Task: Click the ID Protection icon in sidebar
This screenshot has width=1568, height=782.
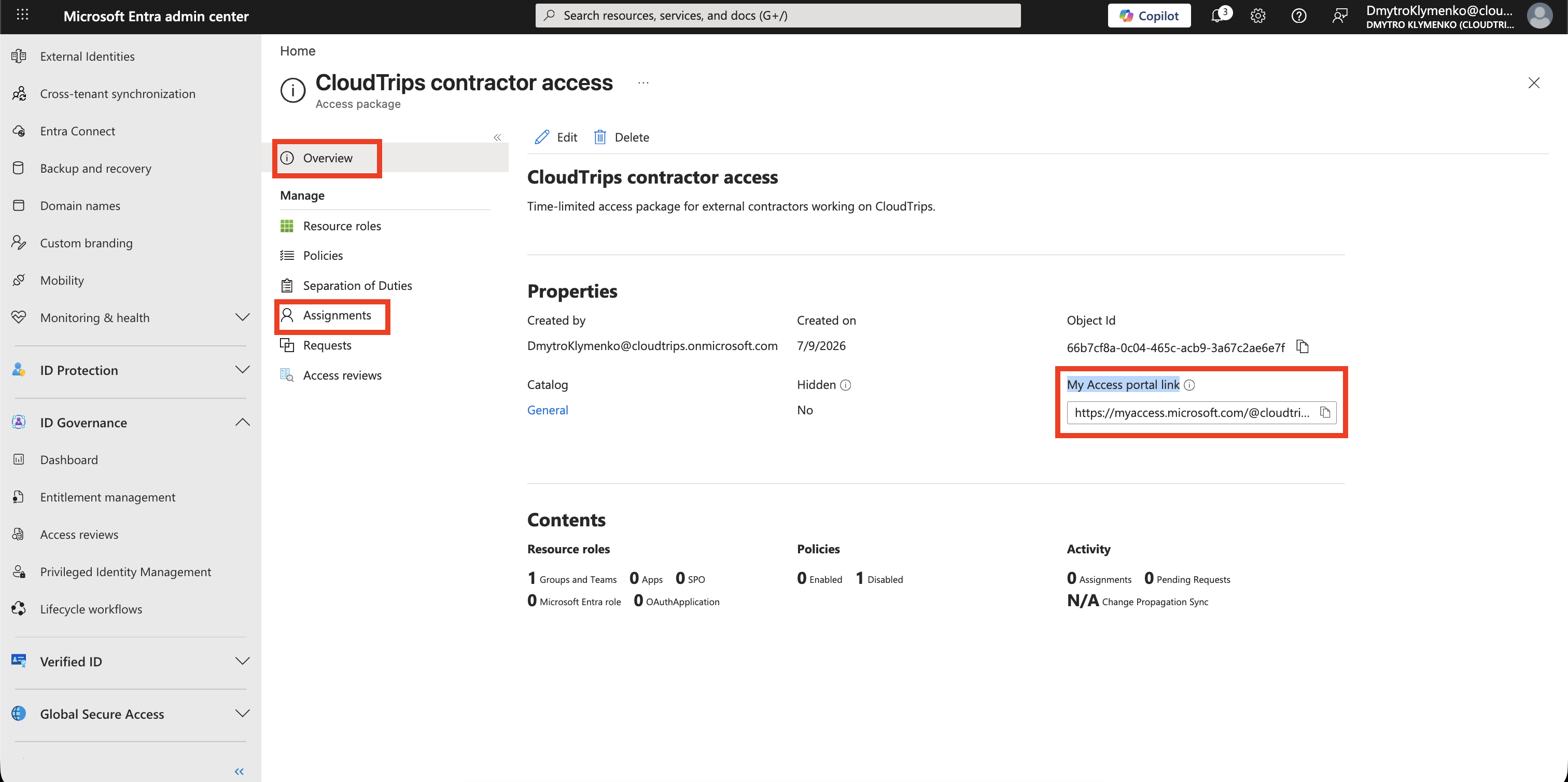Action: pyautogui.click(x=19, y=369)
